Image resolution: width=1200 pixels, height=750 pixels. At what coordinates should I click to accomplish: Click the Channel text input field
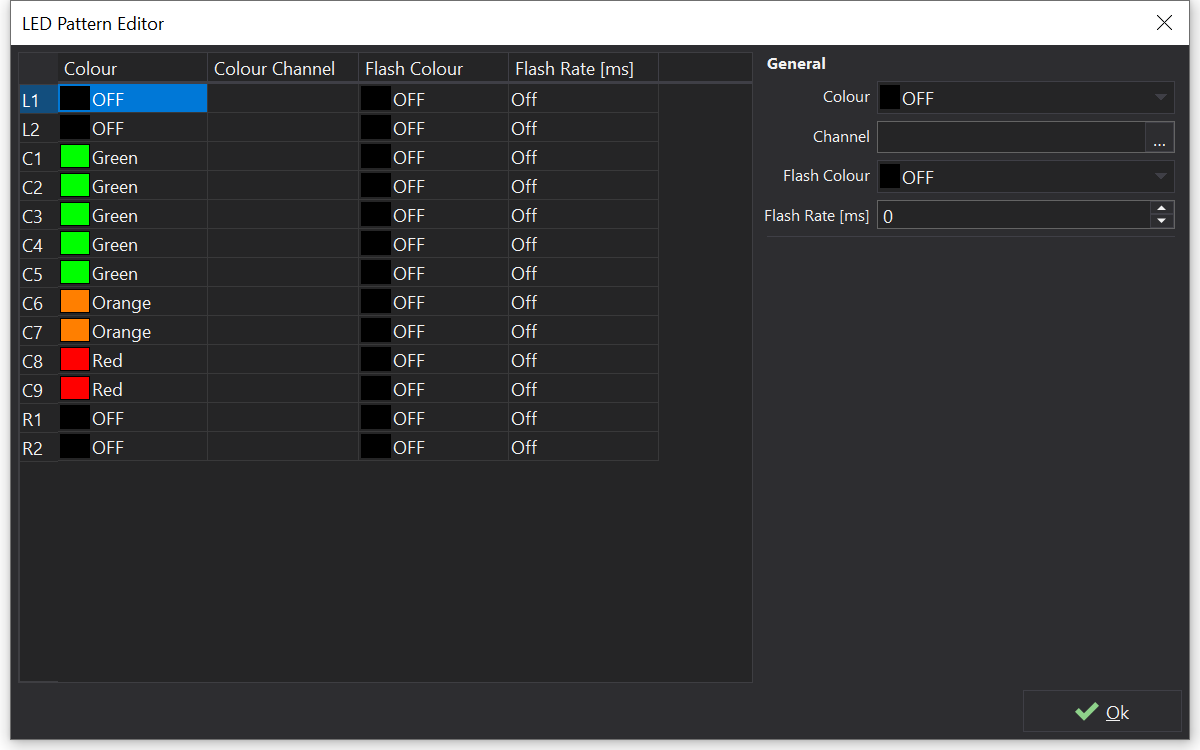click(1010, 138)
